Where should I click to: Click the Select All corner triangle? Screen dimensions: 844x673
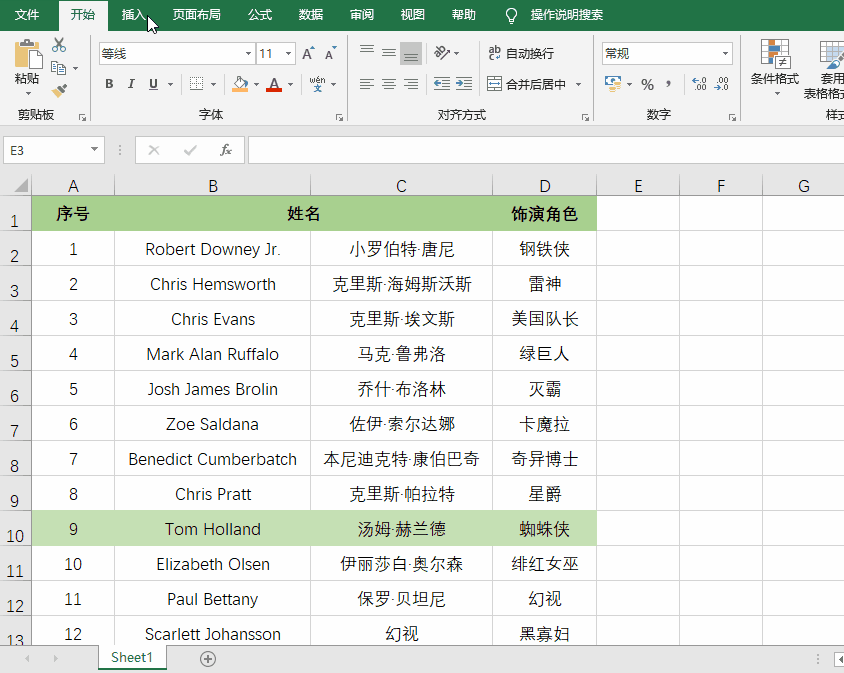point(20,186)
